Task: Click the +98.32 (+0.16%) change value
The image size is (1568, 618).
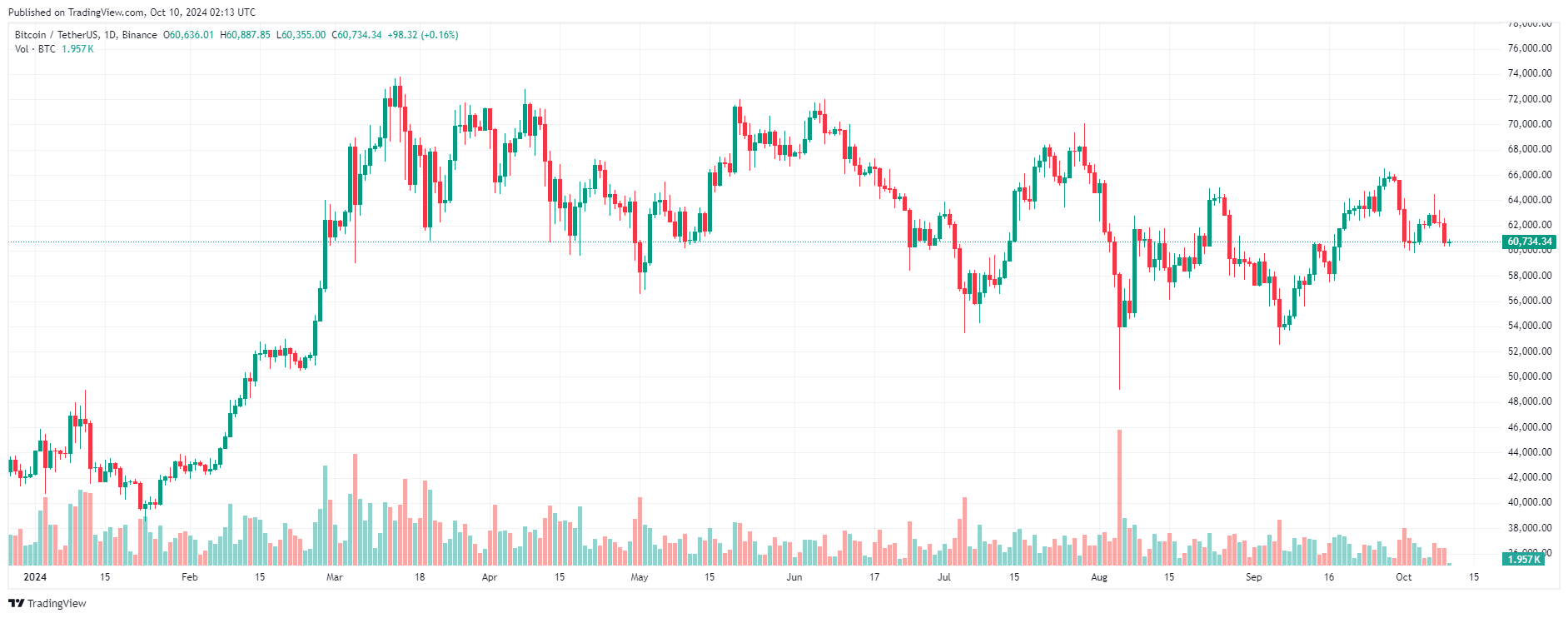Action: [x=423, y=35]
